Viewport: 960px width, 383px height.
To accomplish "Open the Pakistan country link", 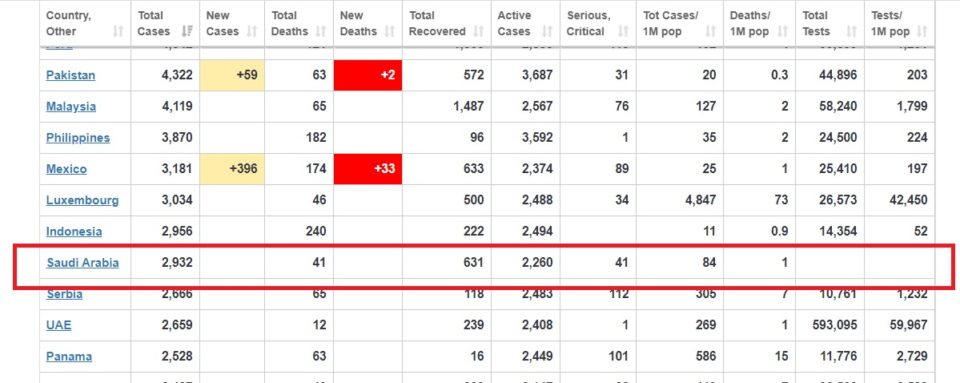I will pyautogui.click(x=70, y=75).
